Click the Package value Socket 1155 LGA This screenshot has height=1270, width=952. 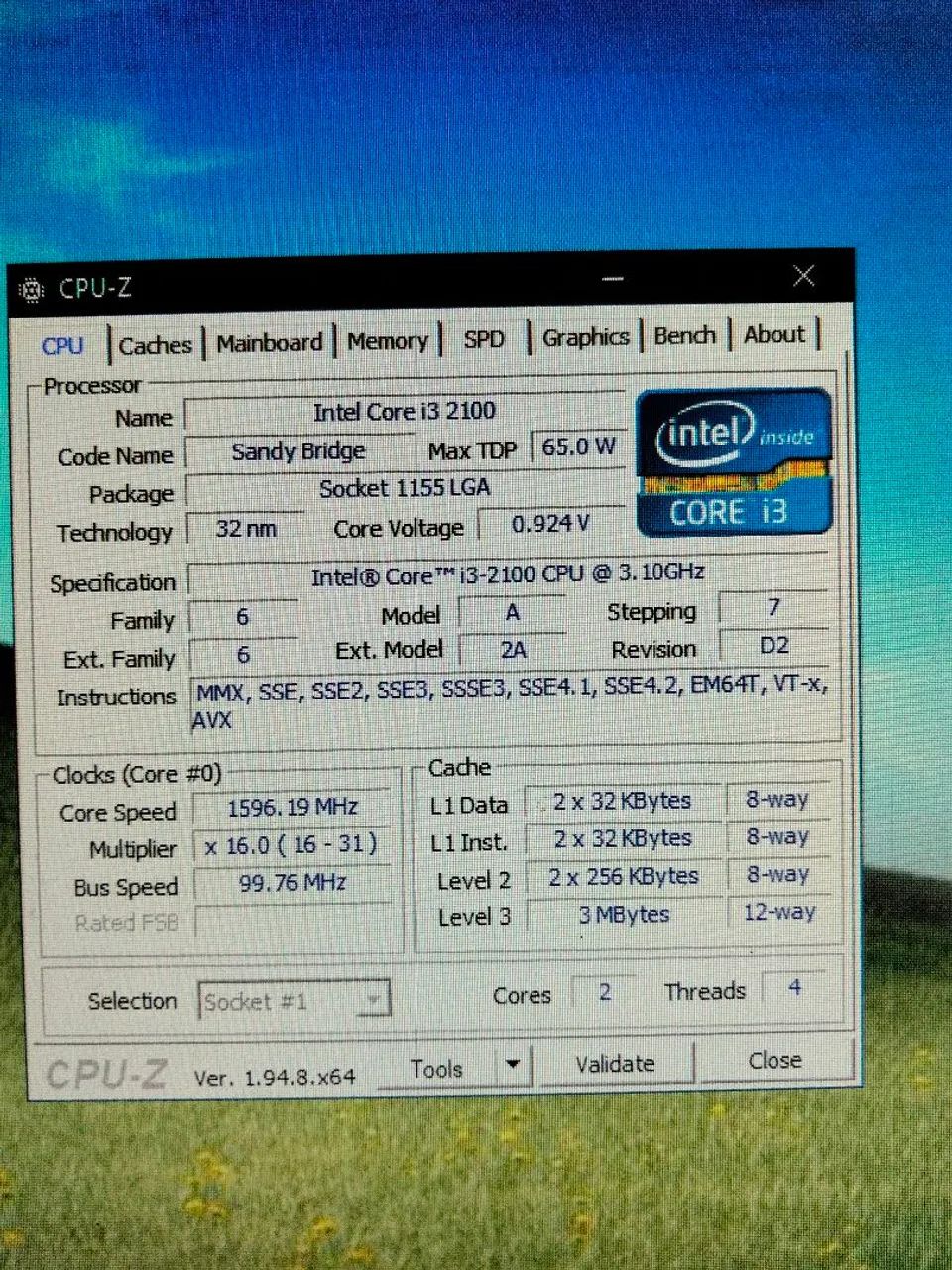pos(405,488)
